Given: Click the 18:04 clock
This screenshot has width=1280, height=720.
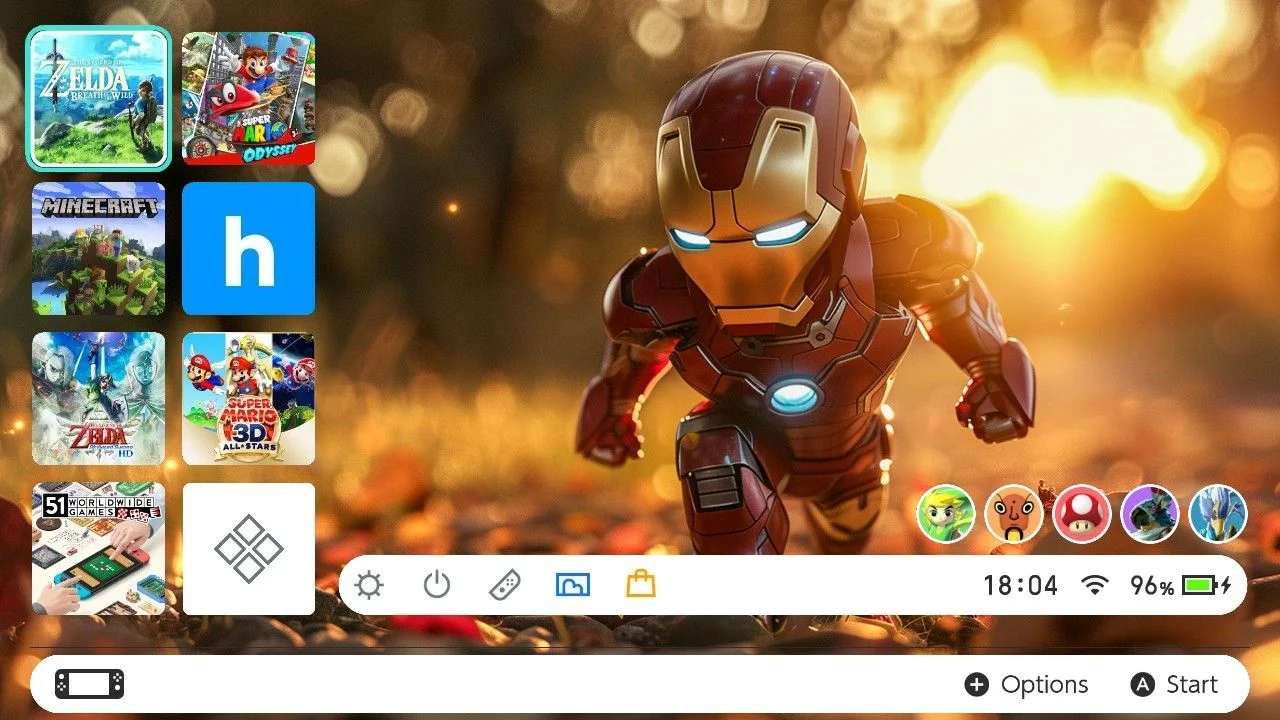Looking at the screenshot, I should click(x=1020, y=585).
